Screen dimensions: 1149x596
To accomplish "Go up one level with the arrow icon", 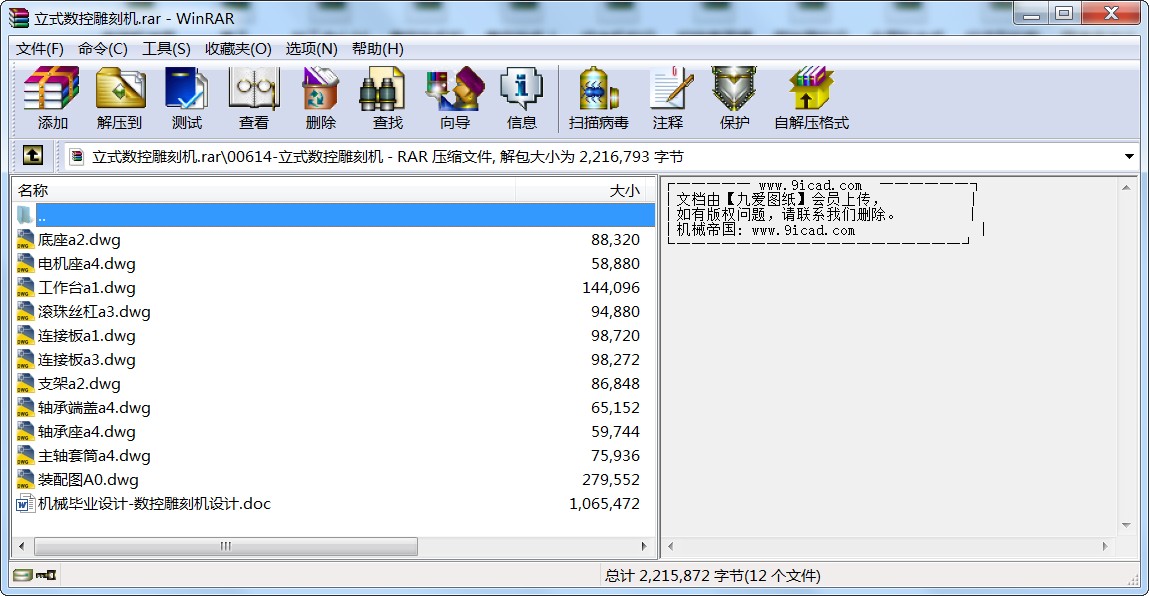I will click(32, 155).
